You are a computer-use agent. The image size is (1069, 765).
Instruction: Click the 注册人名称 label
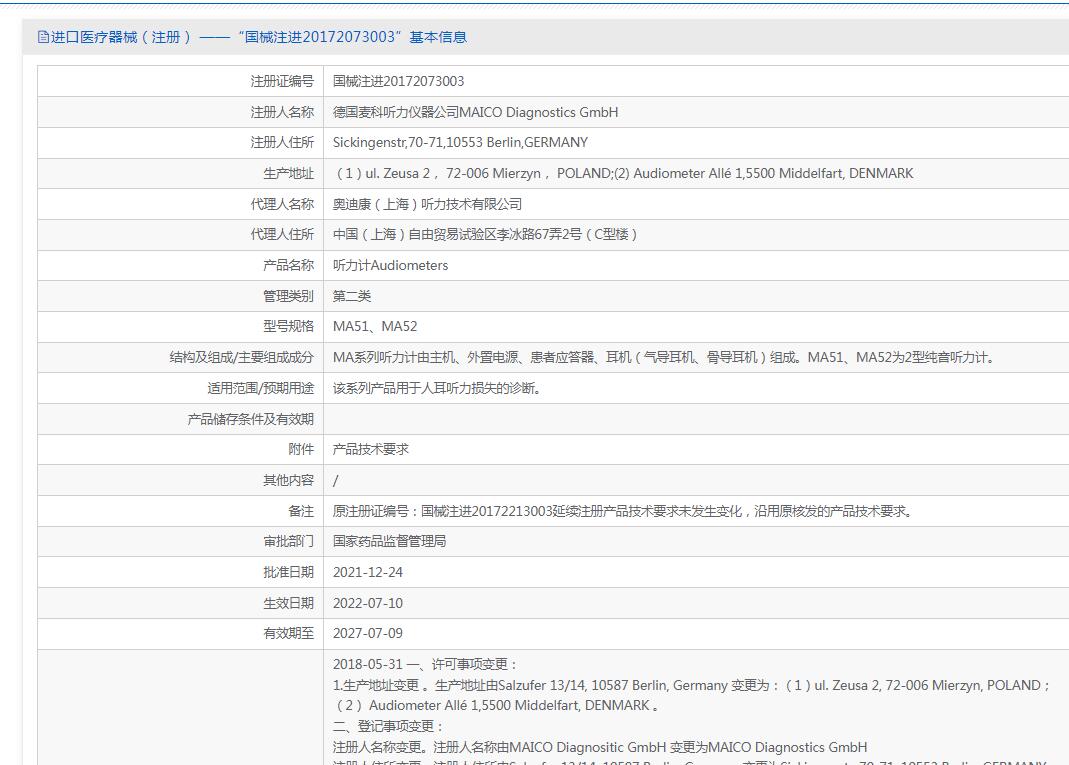click(x=282, y=112)
